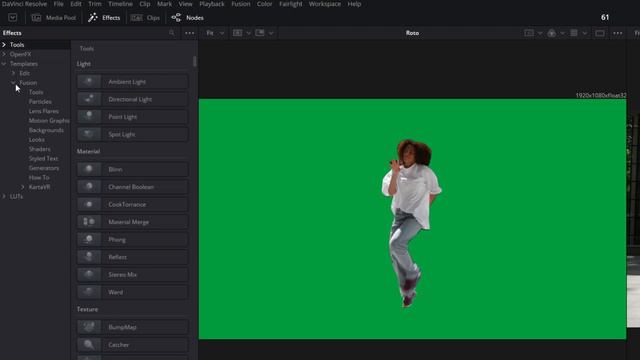Open the Edit menu
This screenshot has width=640, height=360.
pos(76,4)
